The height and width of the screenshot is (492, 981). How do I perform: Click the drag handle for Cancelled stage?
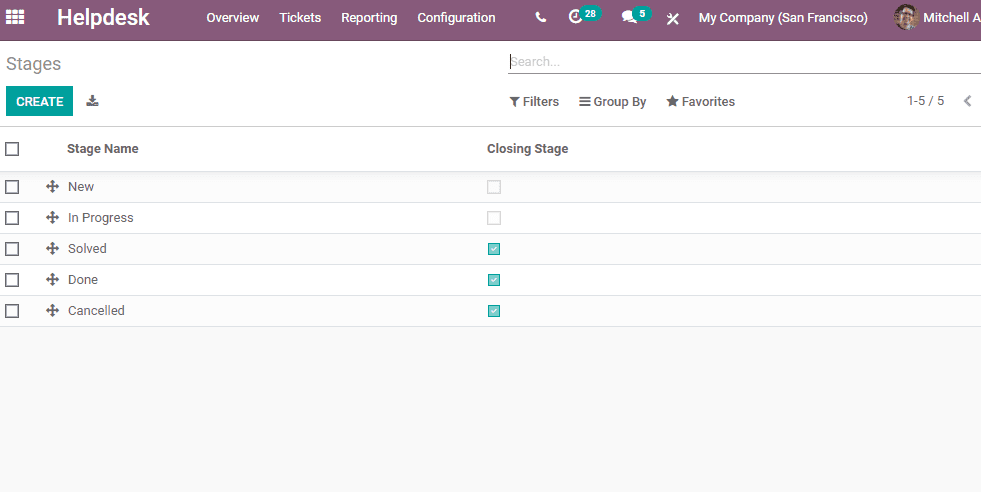53,310
